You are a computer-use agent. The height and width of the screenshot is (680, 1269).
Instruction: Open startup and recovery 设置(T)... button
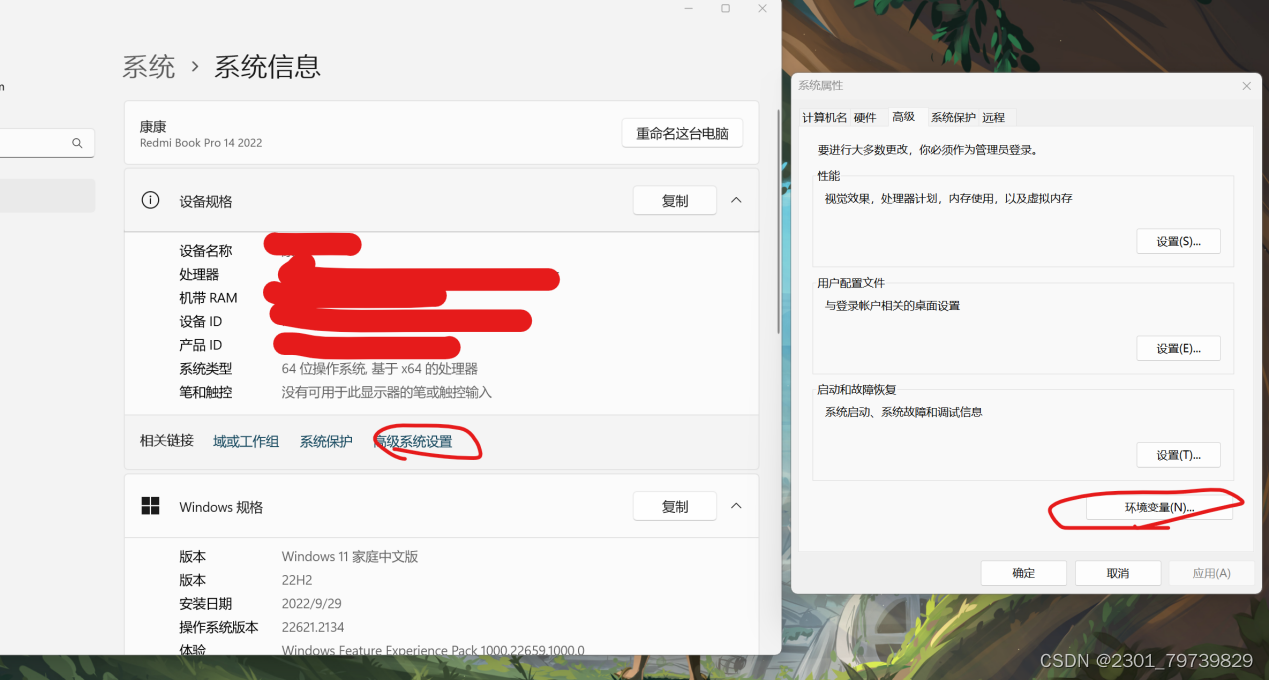click(x=1178, y=455)
